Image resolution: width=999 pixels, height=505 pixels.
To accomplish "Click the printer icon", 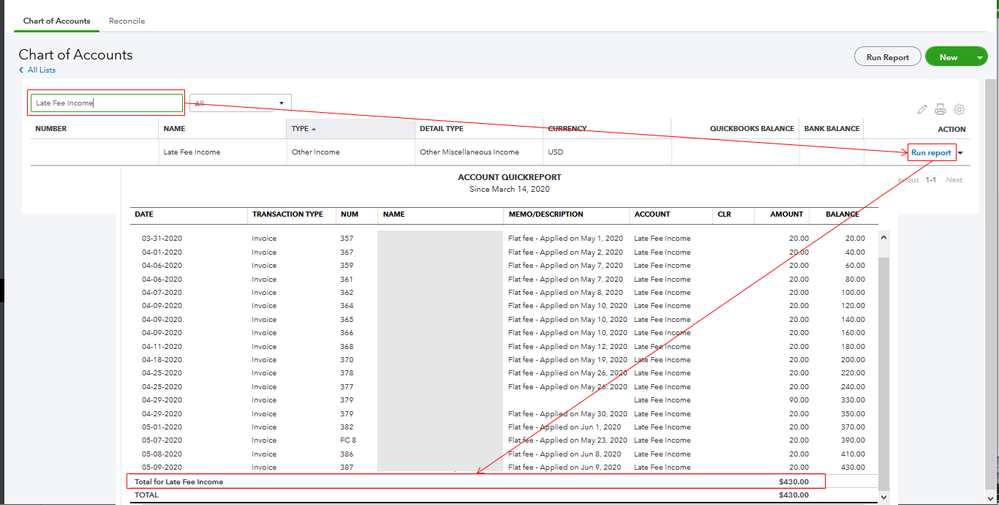I will (940, 110).
